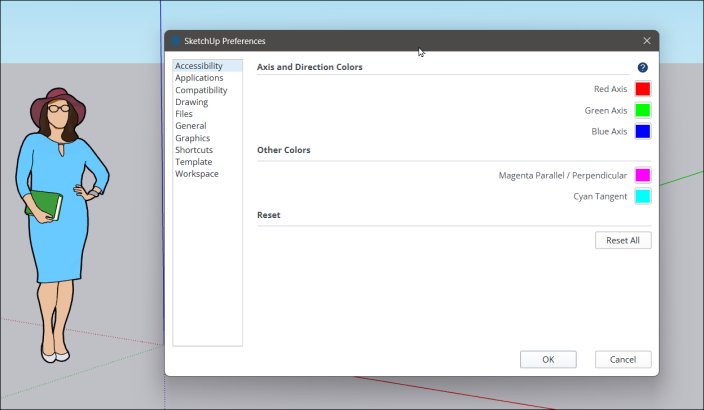Click the Cyan Tangent label
704x410 pixels.
click(x=600, y=196)
